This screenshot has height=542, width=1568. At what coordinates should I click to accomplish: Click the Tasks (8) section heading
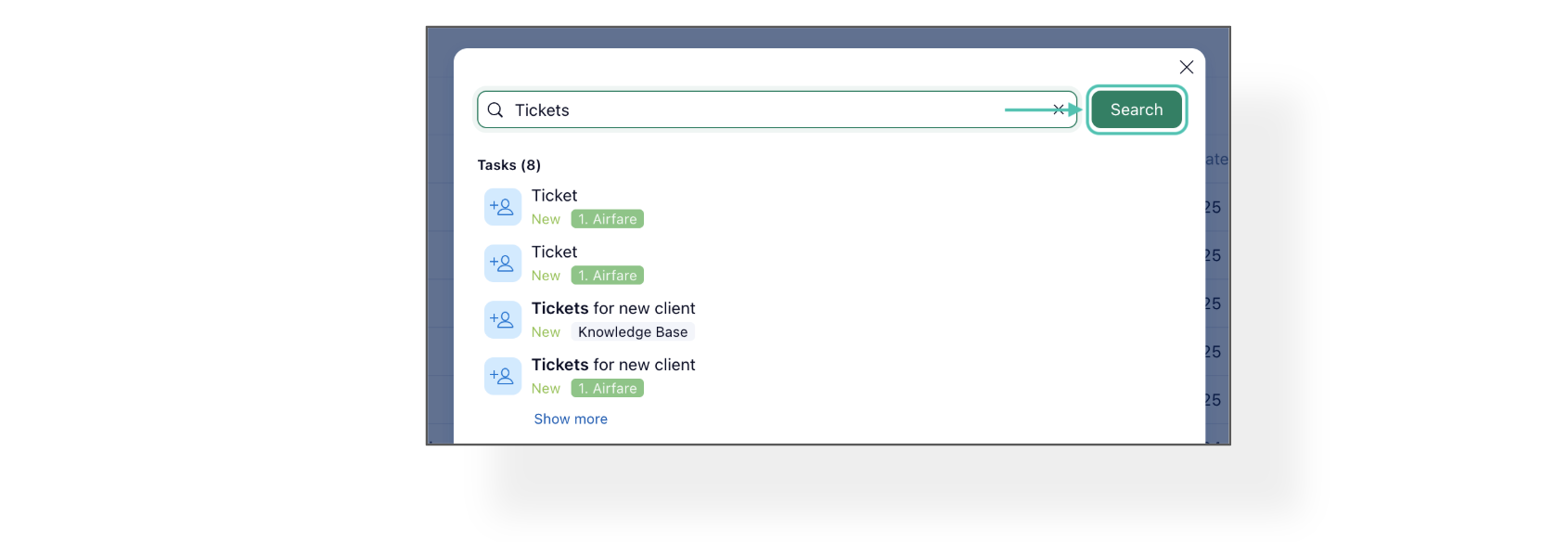pos(508,165)
